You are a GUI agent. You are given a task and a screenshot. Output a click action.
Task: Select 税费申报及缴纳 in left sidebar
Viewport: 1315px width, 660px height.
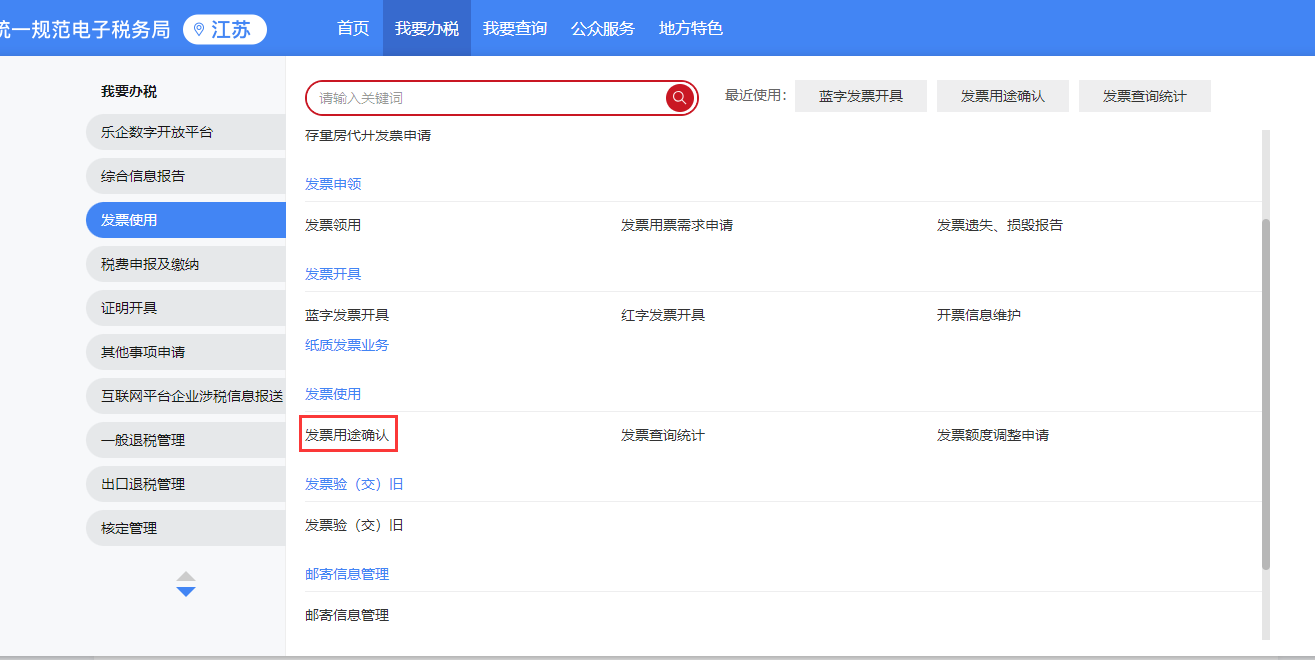pos(150,264)
